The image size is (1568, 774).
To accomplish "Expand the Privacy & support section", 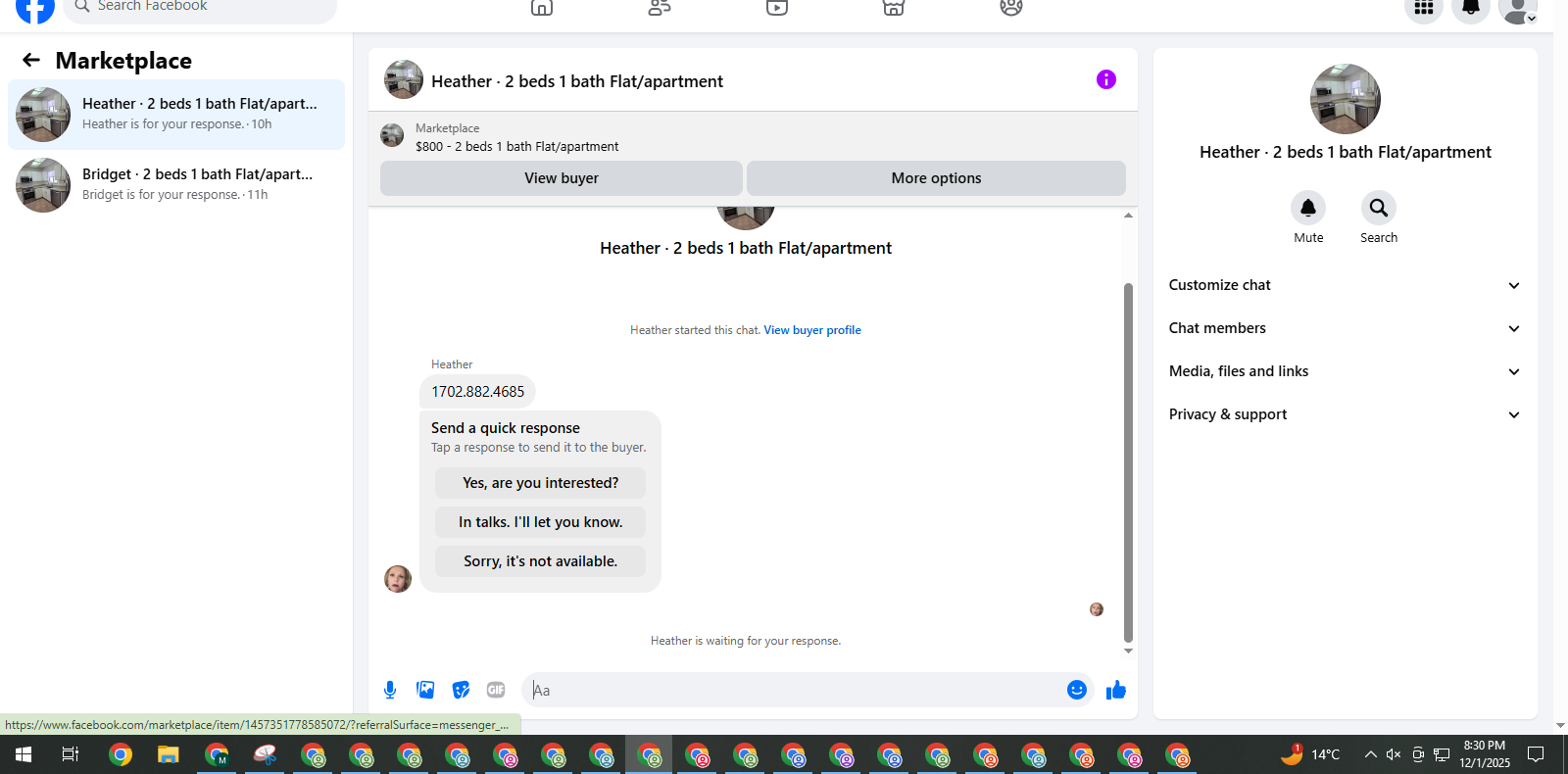I will pos(1346,414).
